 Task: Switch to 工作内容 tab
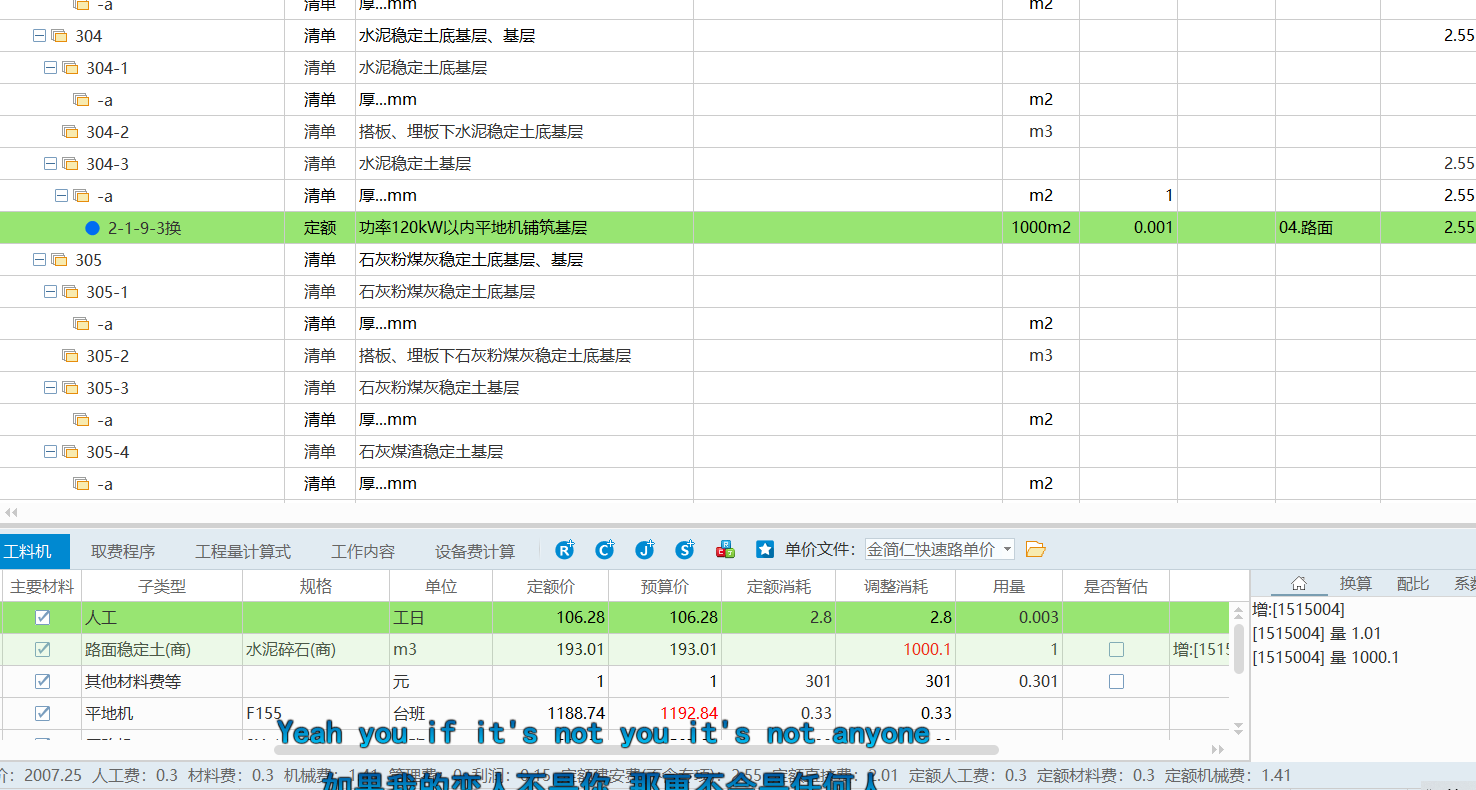[x=363, y=551]
